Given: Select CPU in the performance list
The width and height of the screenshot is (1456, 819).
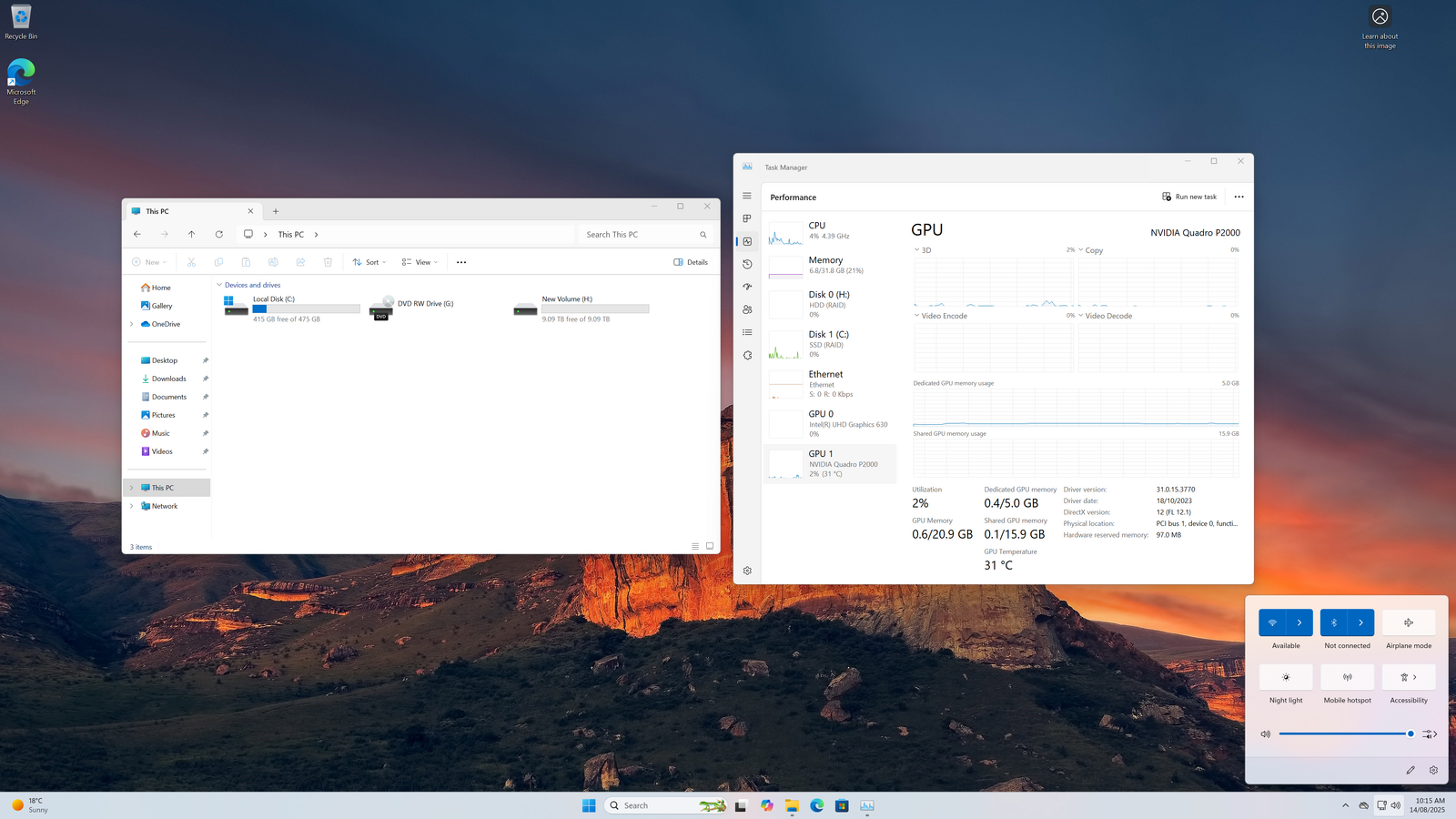Looking at the screenshot, I should [x=830, y=230].
